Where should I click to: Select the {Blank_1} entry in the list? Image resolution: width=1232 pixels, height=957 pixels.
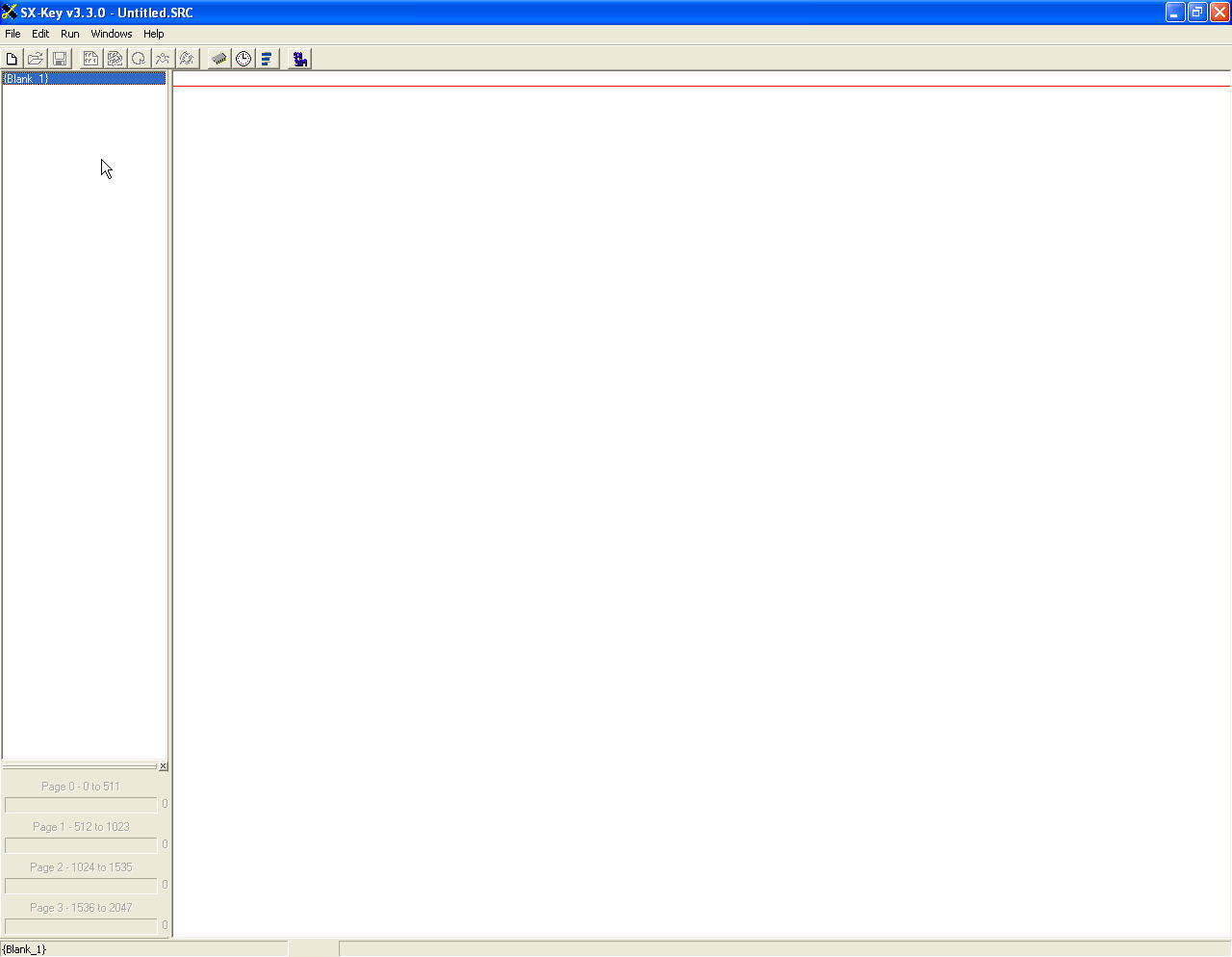tap(84, 79)
